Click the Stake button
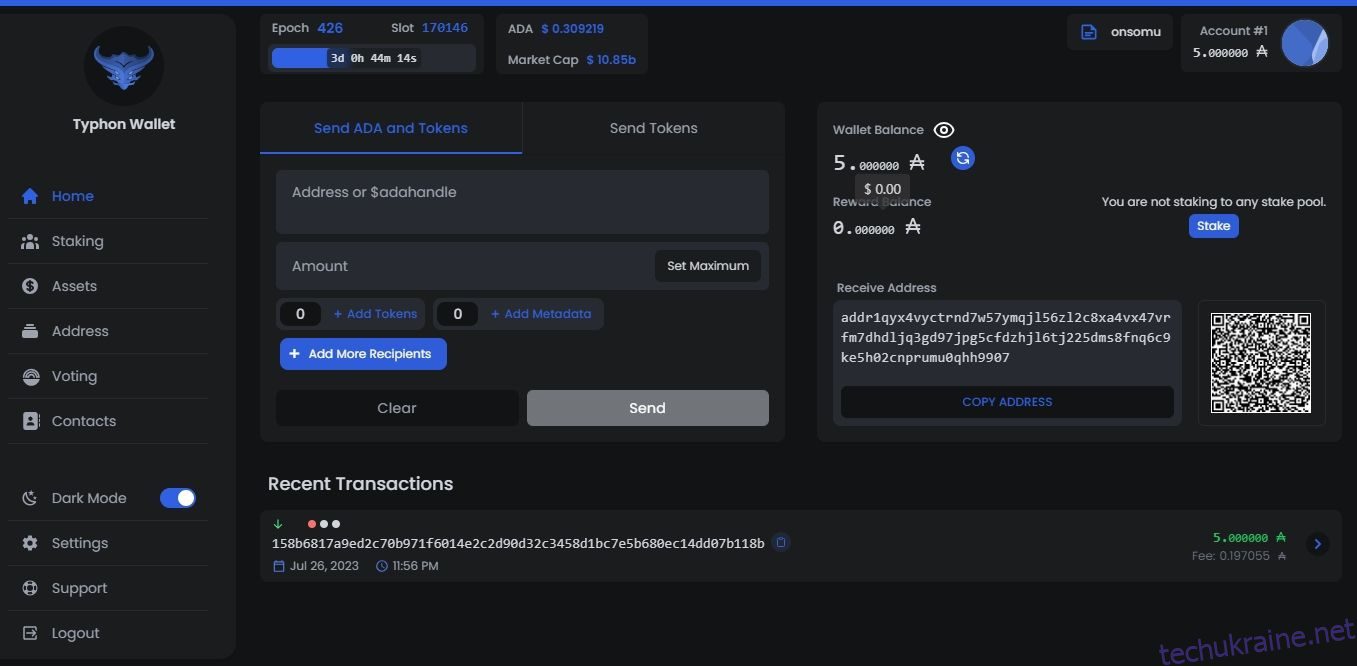Image resolution: width=1357 pixels, height=666 pixels. (1214, 226)
